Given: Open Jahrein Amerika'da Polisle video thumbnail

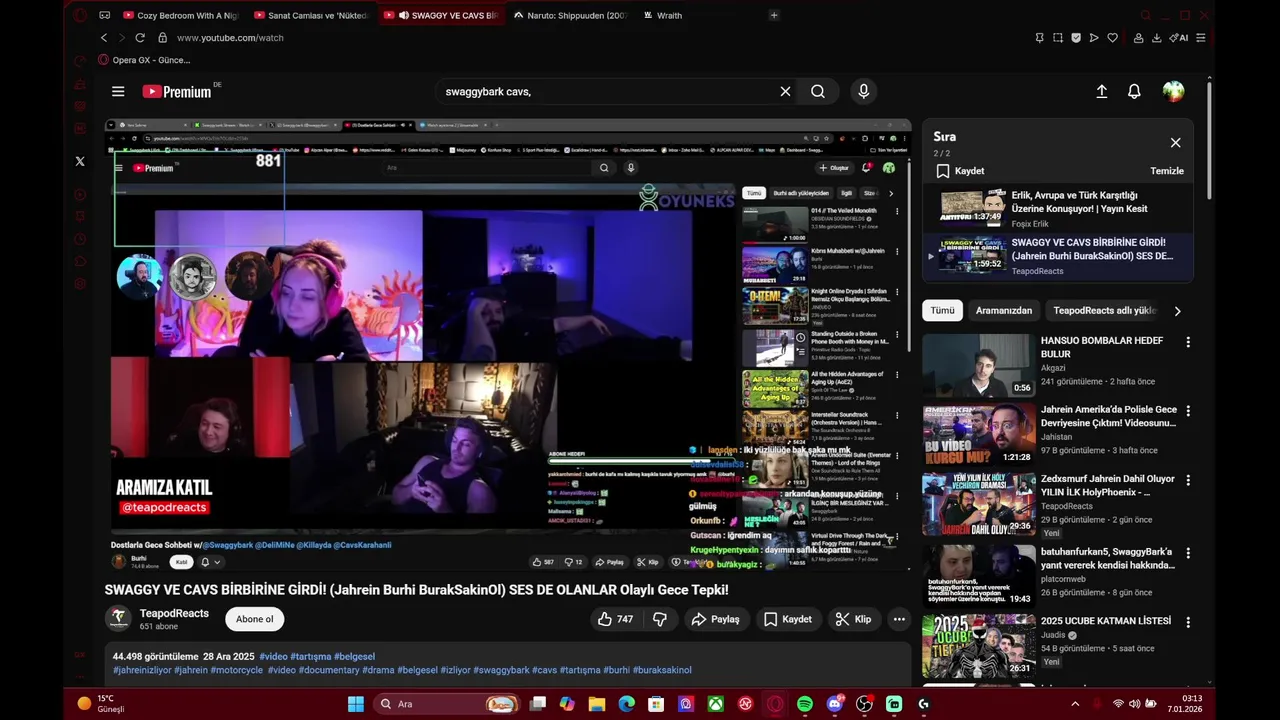Looking at the screenshot, I should coord(978,435).
